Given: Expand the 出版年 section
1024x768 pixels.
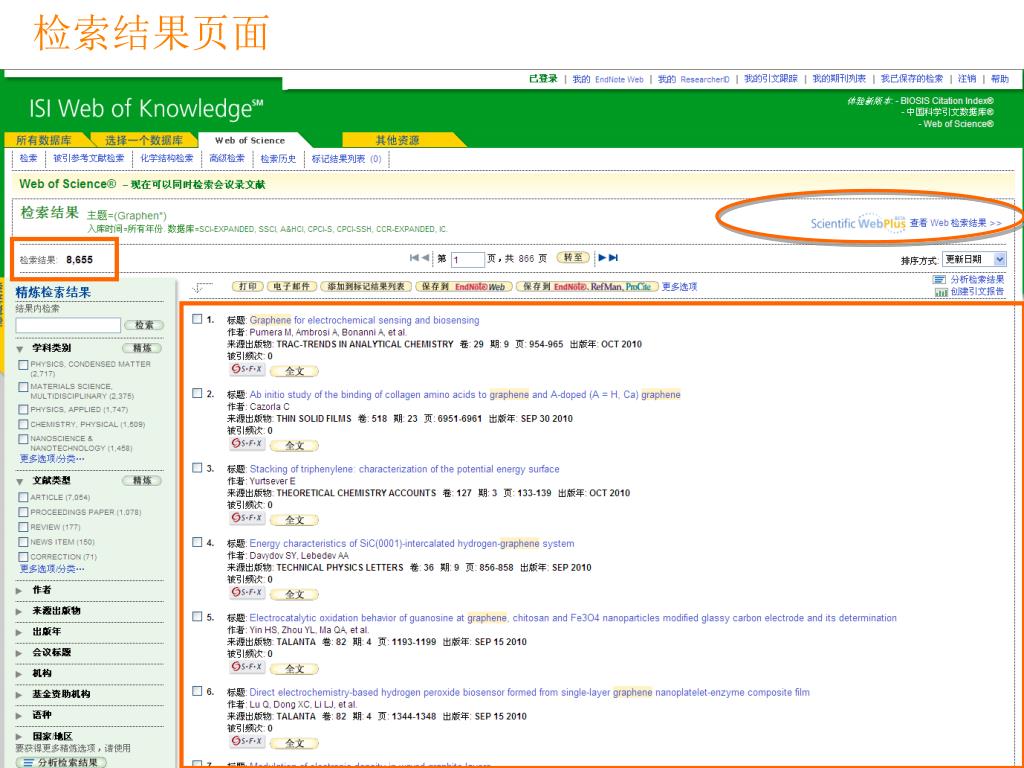Looking at the screenshot, I should (x=20, y=633).
